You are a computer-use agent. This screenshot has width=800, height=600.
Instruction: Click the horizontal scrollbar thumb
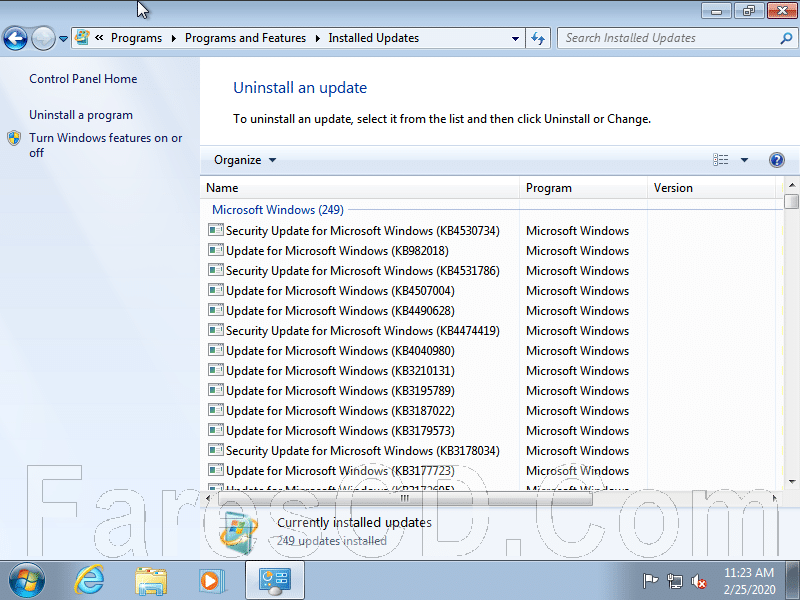pos(405,498)
